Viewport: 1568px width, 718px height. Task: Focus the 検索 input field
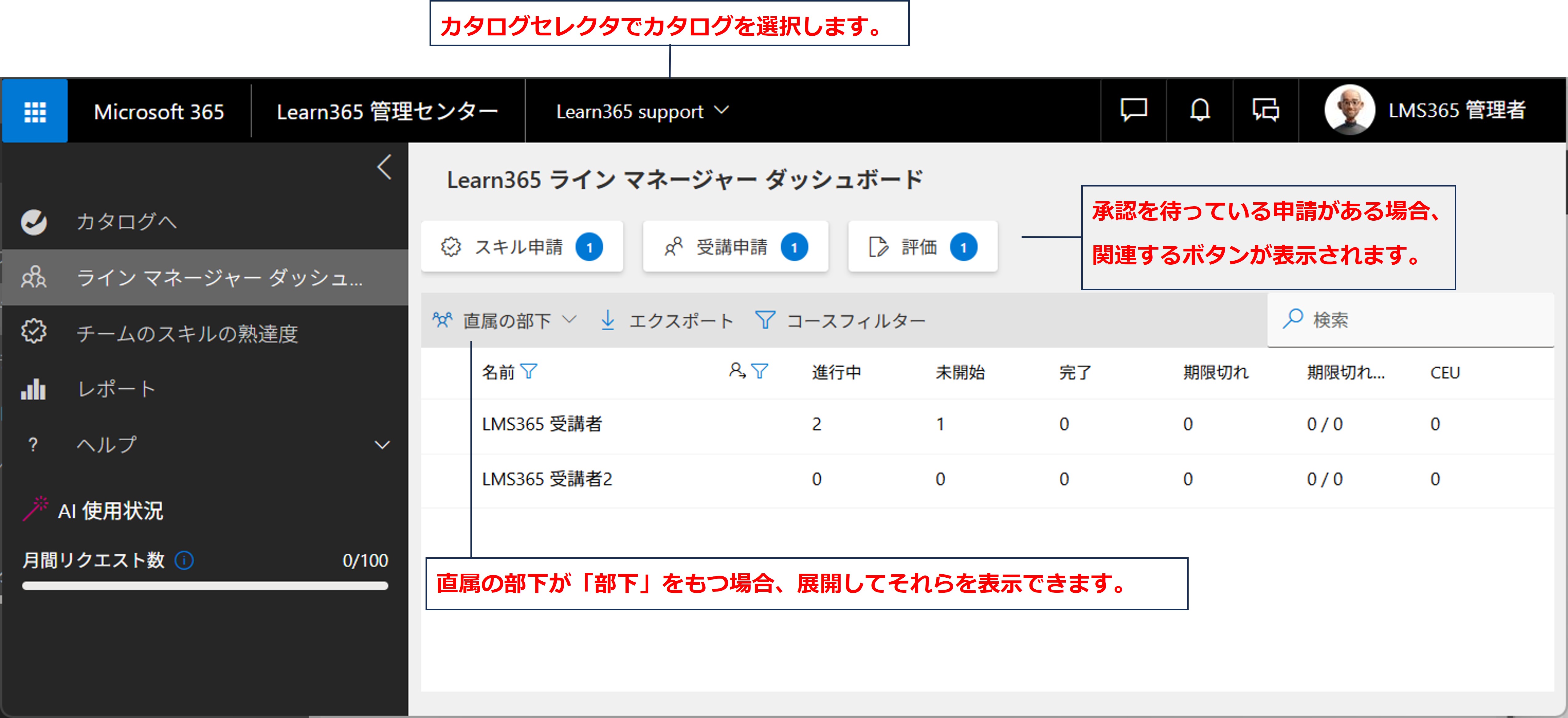pos(1410,320)
